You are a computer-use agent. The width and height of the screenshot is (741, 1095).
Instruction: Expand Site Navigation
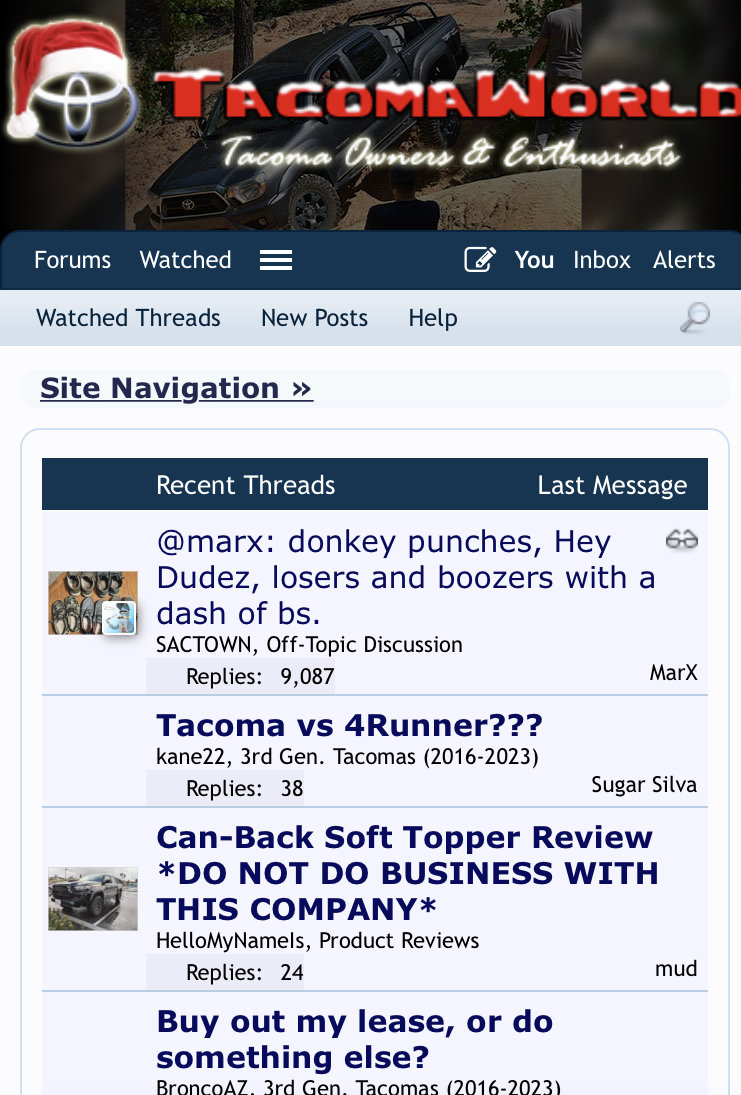click(176, 388)
